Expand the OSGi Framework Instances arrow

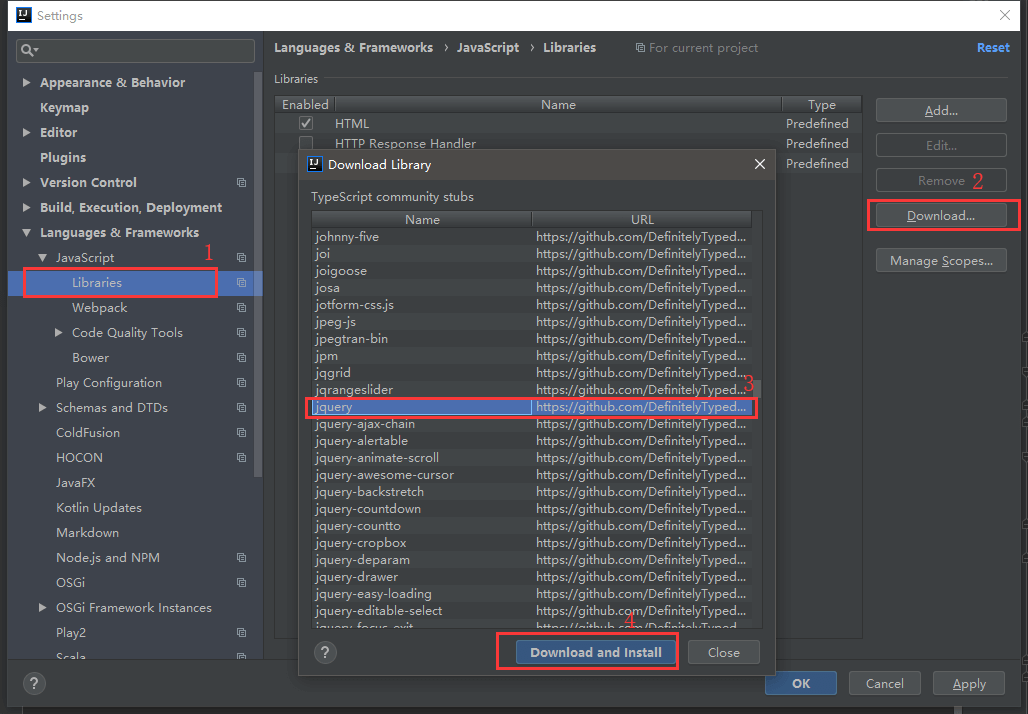(x=43, y=608)
